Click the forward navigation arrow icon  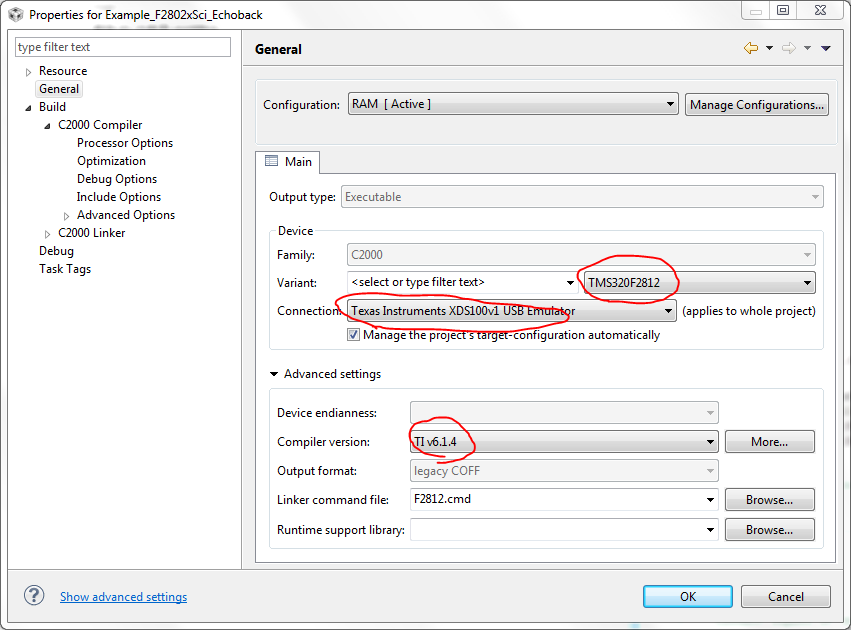[788, 48]
